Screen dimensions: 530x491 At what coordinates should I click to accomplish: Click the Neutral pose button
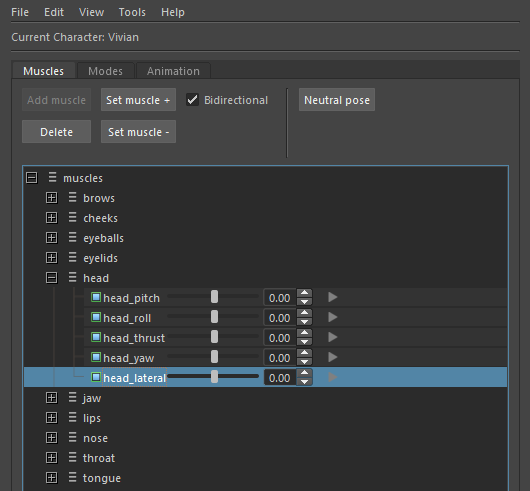click(337, 100)
